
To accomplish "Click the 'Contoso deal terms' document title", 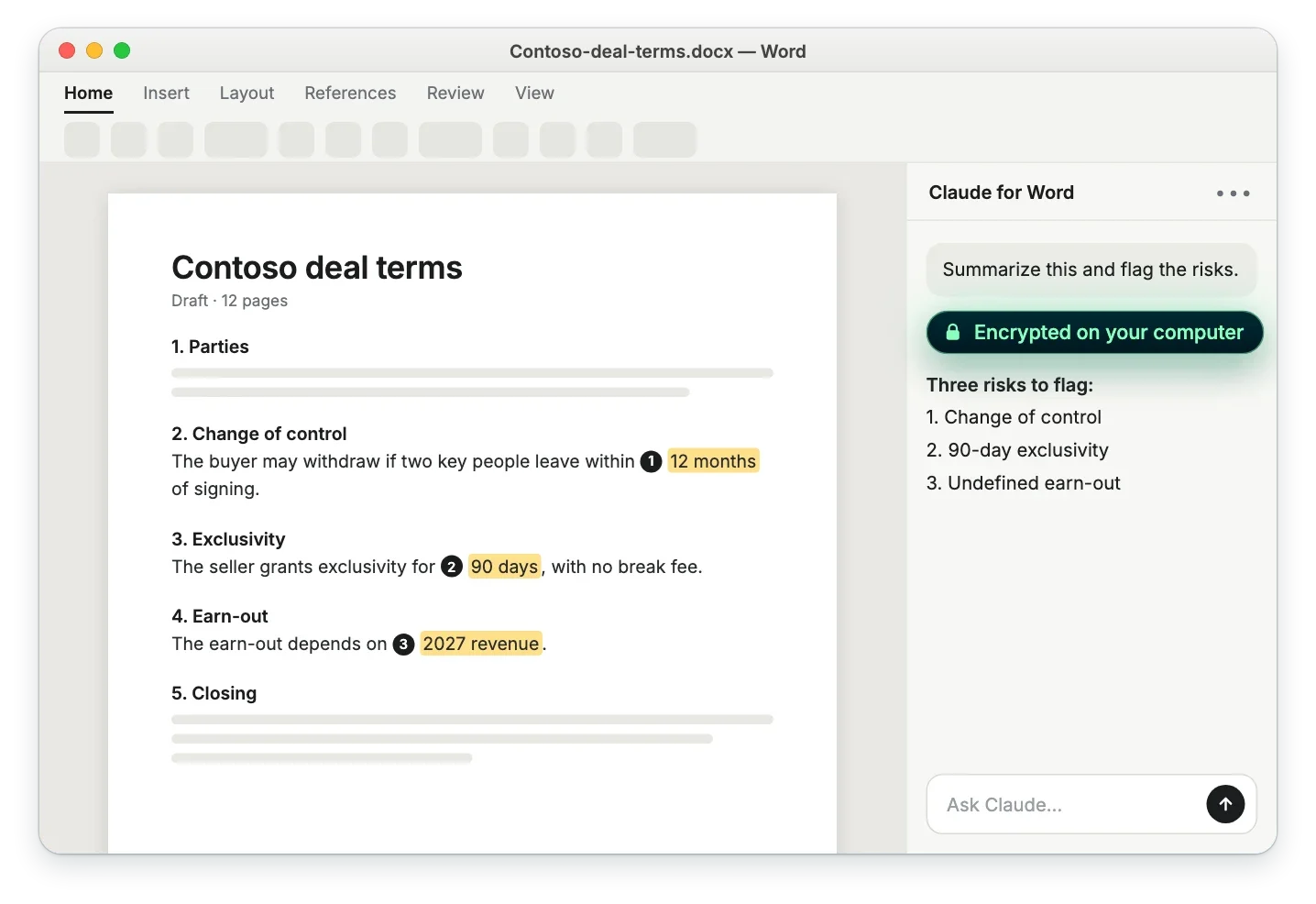I will click(x=317, y=268).
